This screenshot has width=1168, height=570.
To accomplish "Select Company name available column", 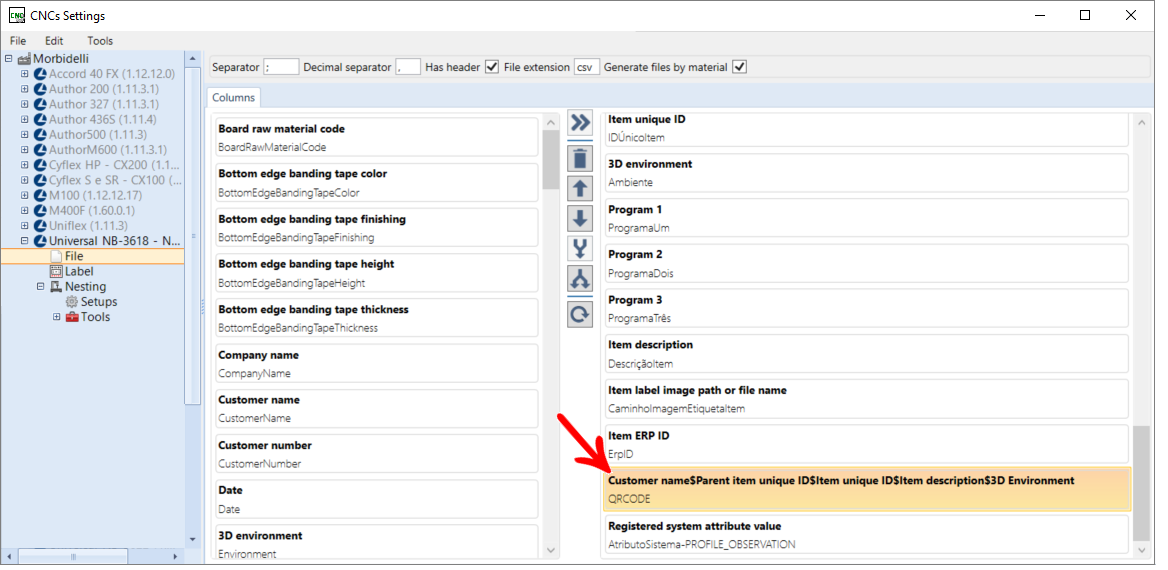I will [x=376, y=364].
